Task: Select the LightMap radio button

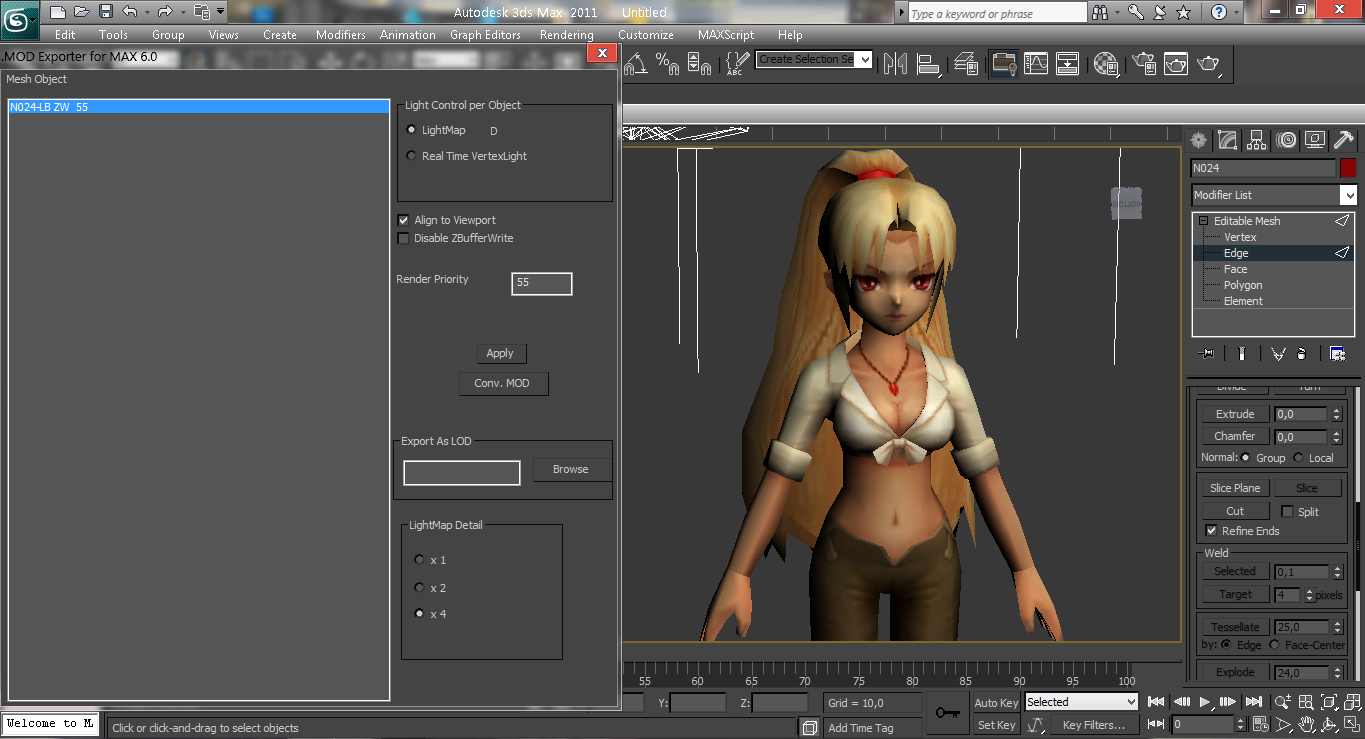Action: point(411,130)
